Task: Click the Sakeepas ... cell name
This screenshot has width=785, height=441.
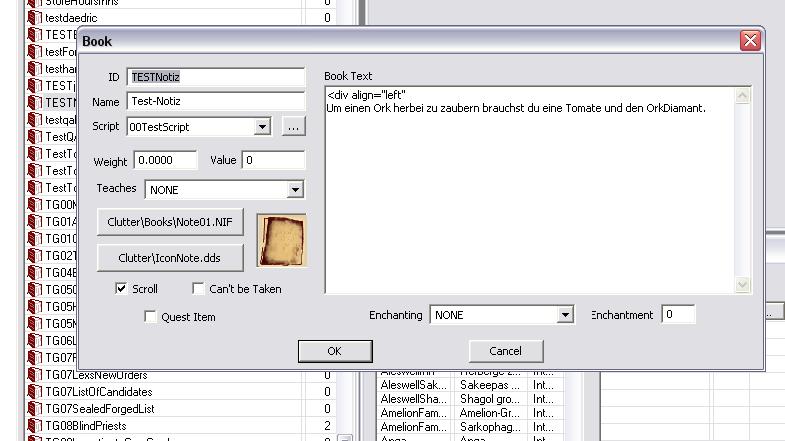Action: click(490, 385)
